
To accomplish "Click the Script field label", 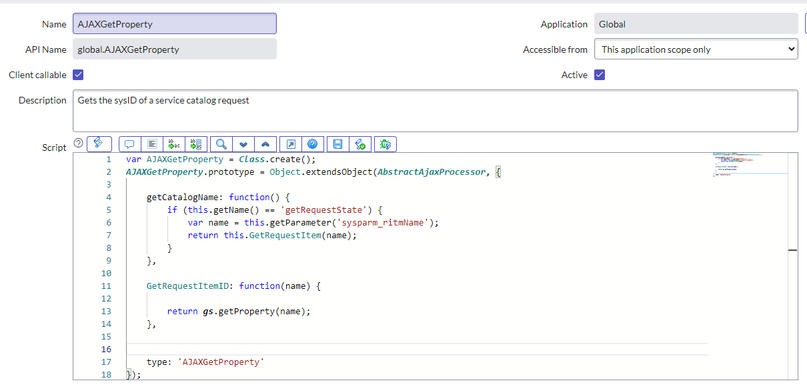I will [x=54, y=148].
